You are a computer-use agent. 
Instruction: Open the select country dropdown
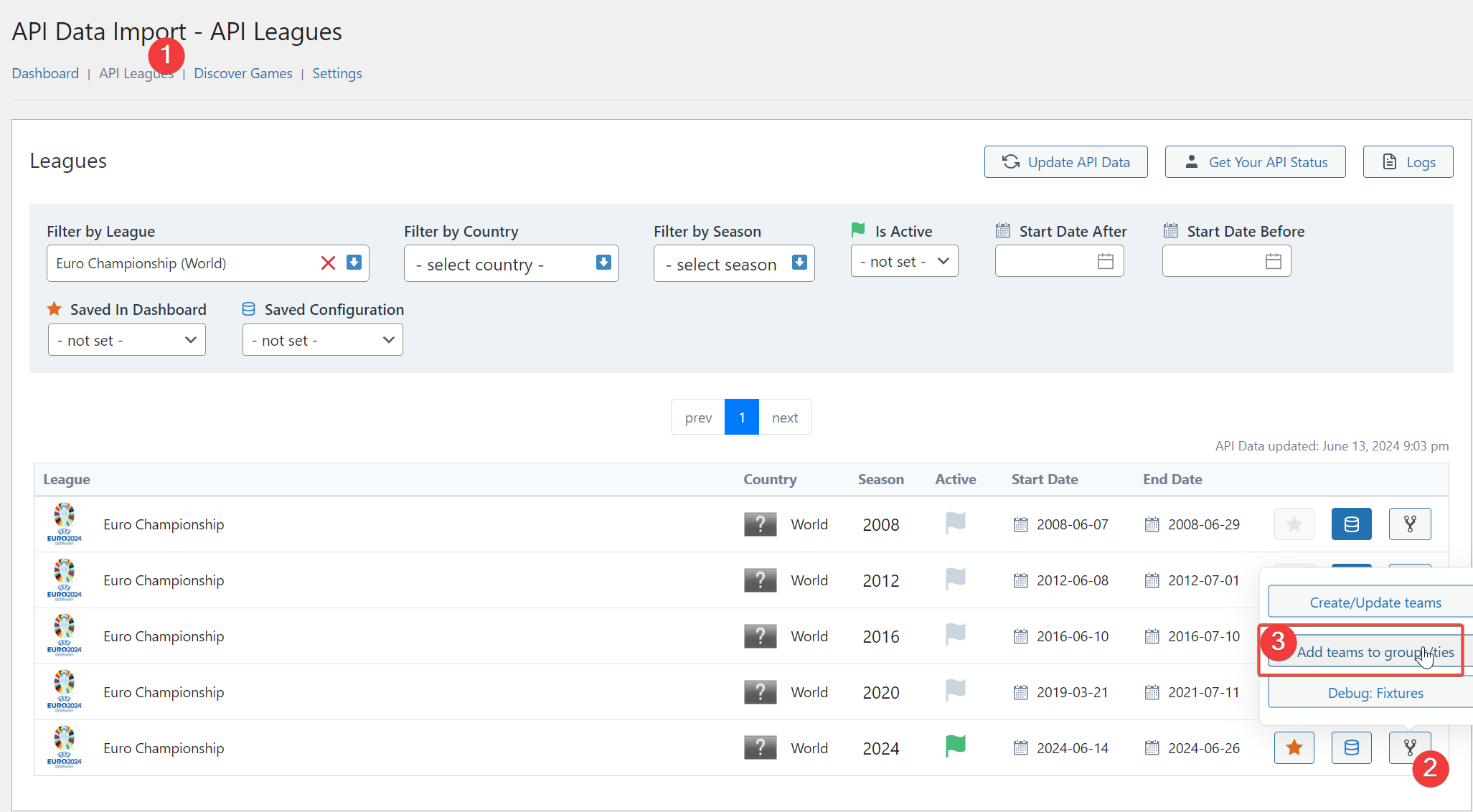pos(511,263)
